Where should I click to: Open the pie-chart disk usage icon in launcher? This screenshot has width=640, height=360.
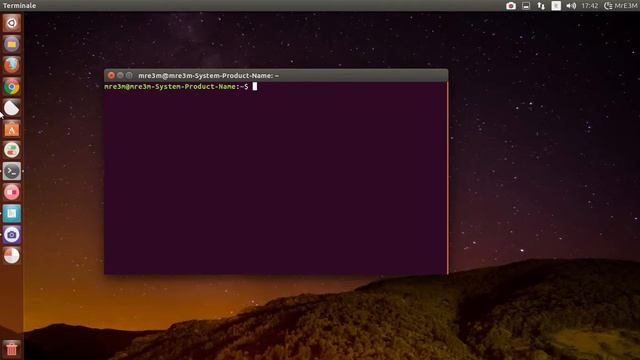coord(11,256)
